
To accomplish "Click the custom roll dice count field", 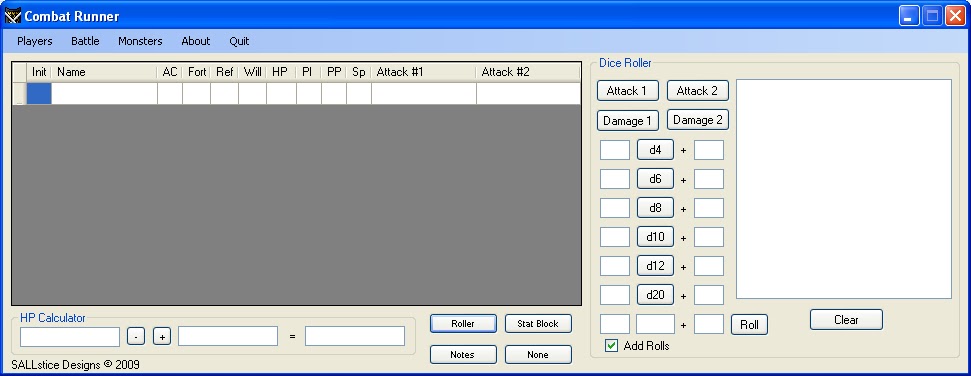I will [615, 325].
